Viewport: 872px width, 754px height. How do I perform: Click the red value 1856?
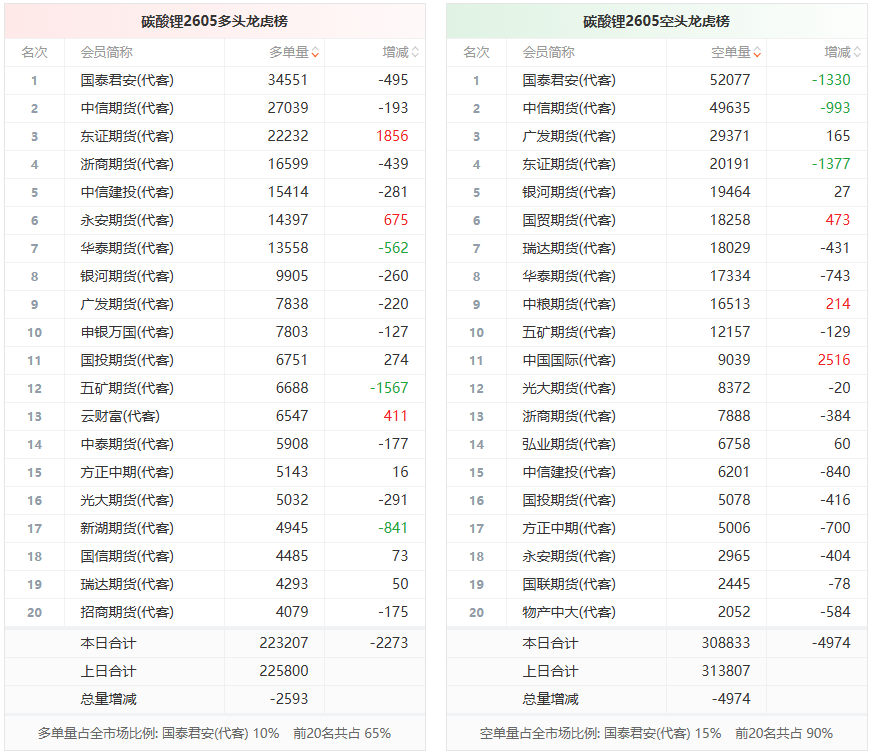[392, 136]
